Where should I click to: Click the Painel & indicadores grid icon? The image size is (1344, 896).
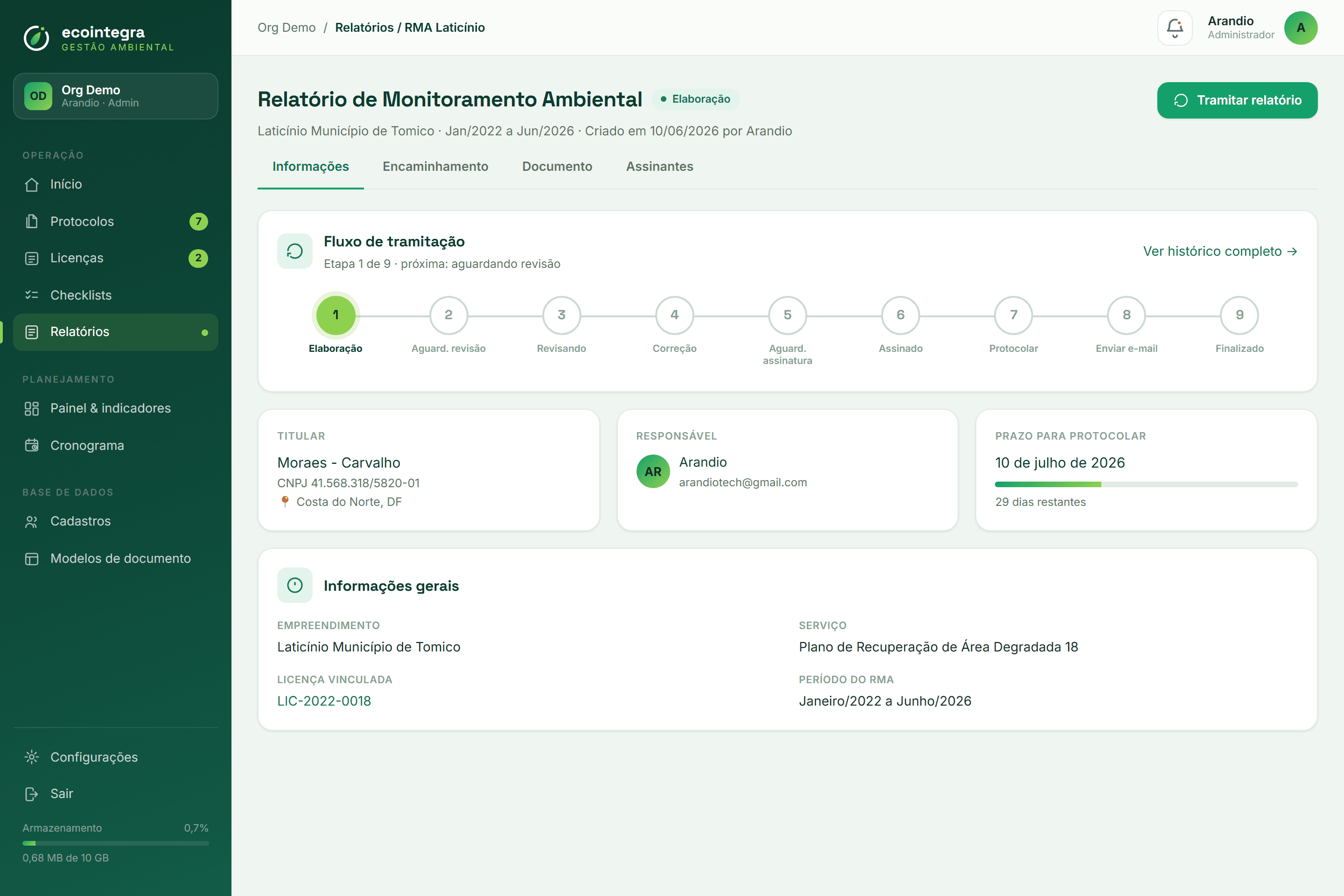[32, 409]
